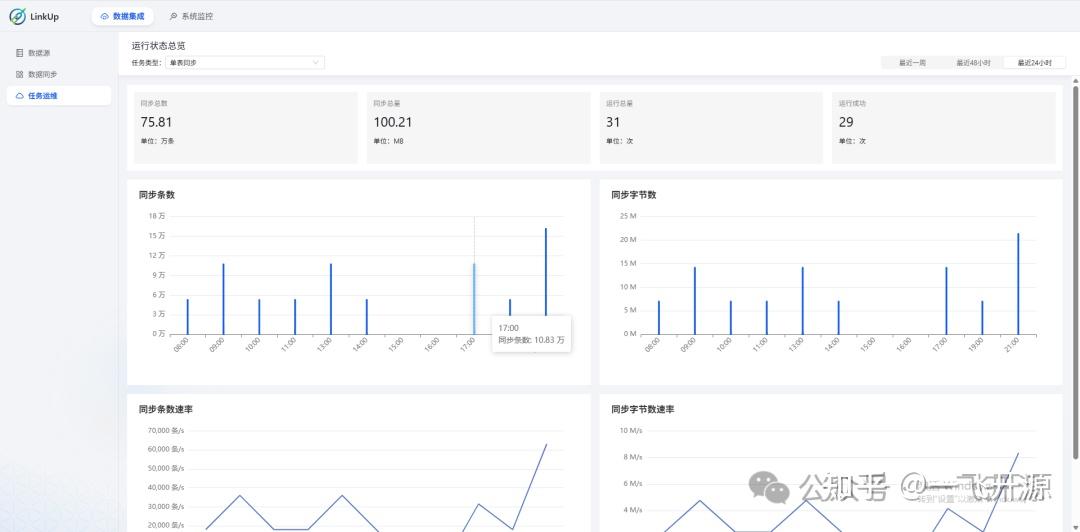Click the LinkUp logo icon
1080x532 pixels.
point(17,16)
